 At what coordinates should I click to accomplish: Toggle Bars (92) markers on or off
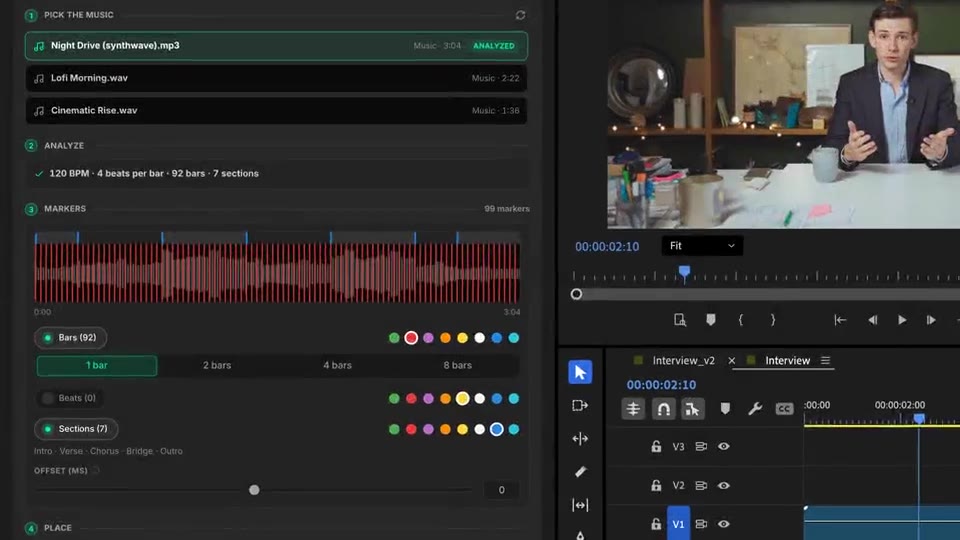click(x=70, y=337)
